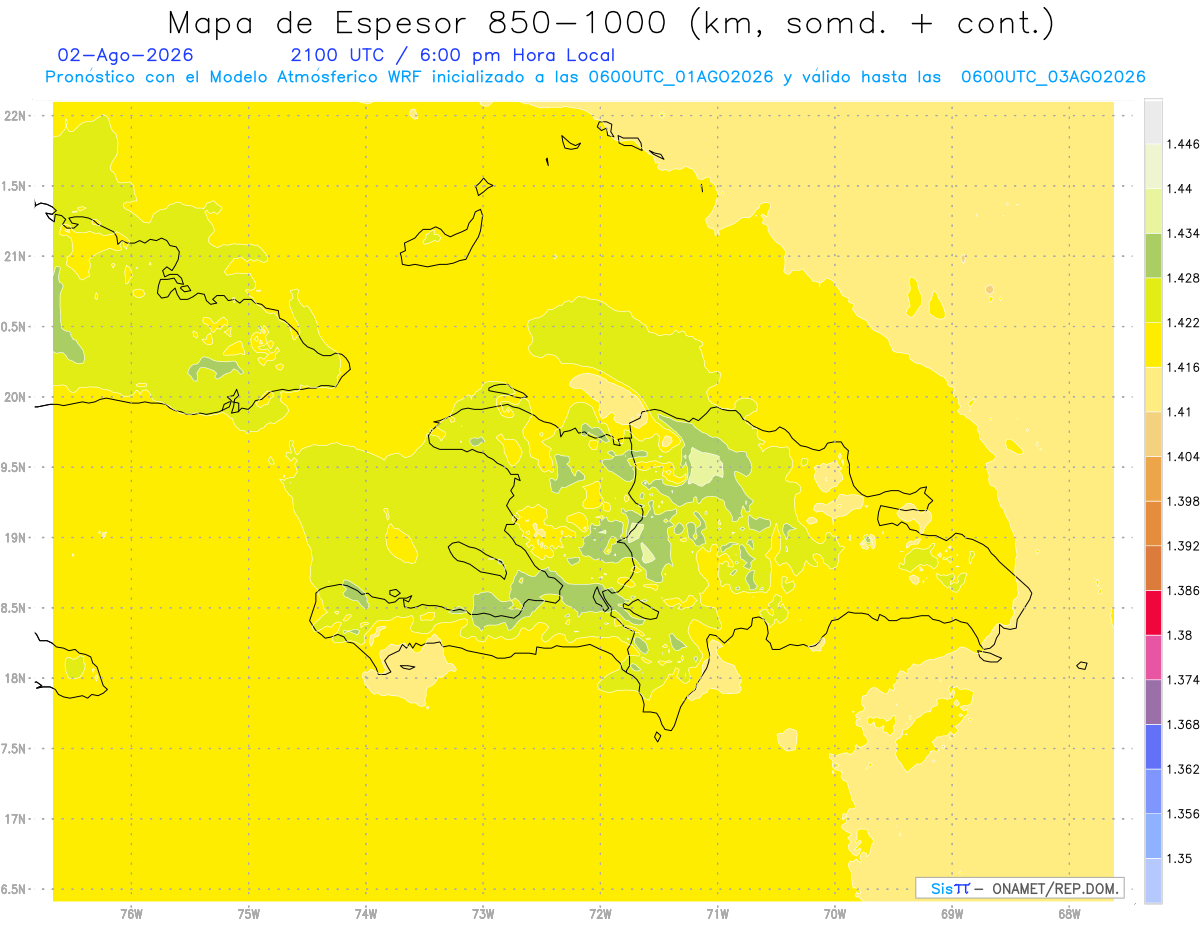Click the legend value '1.368'
Image resolution: width=1200 pixels, height=927 pixels.
coord(1183,724)
